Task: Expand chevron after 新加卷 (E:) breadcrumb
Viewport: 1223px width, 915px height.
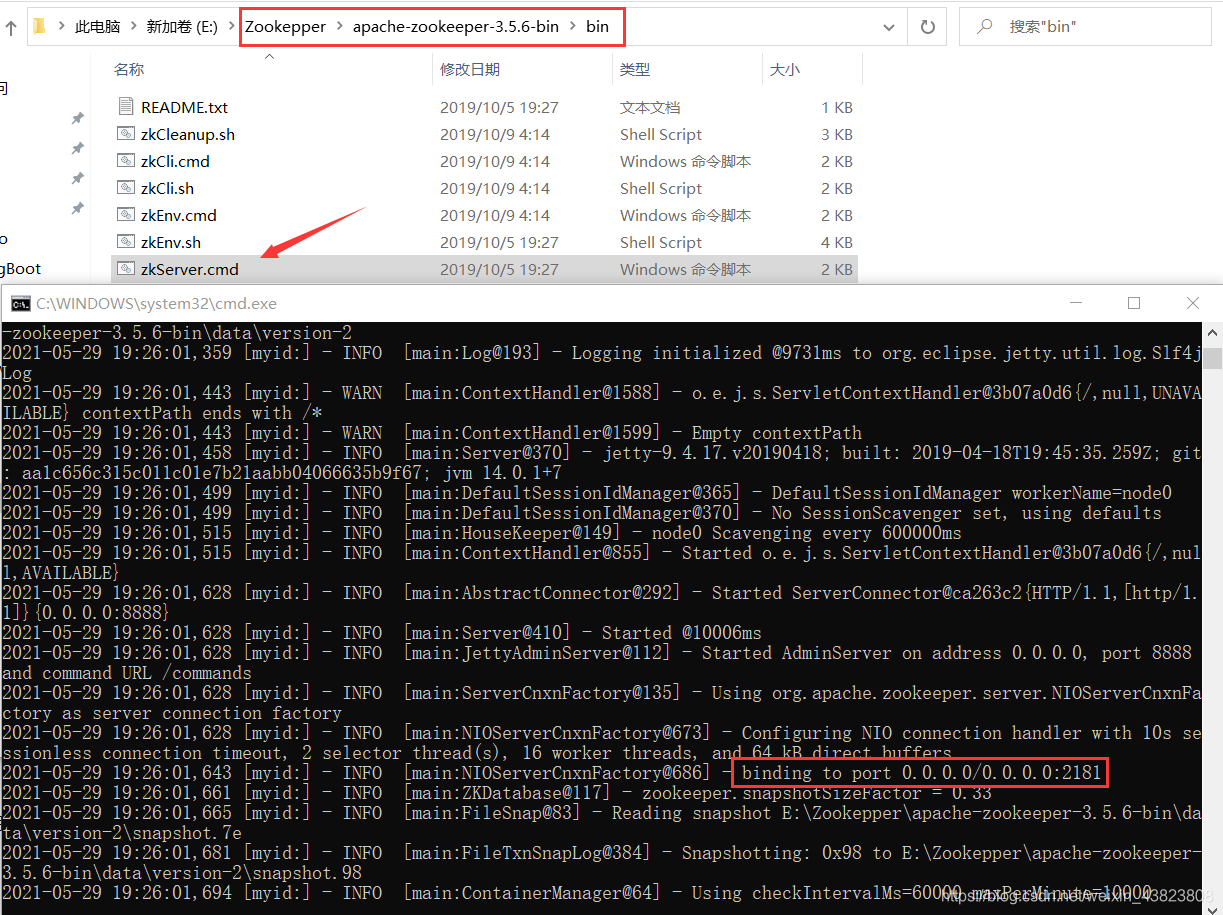Action: [x=231, y=27]
